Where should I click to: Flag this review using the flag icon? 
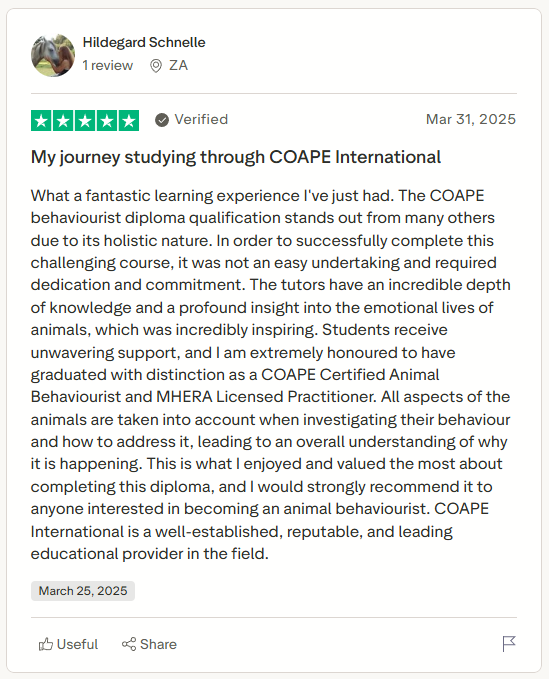pyautogui.click(x=509, y=643)
